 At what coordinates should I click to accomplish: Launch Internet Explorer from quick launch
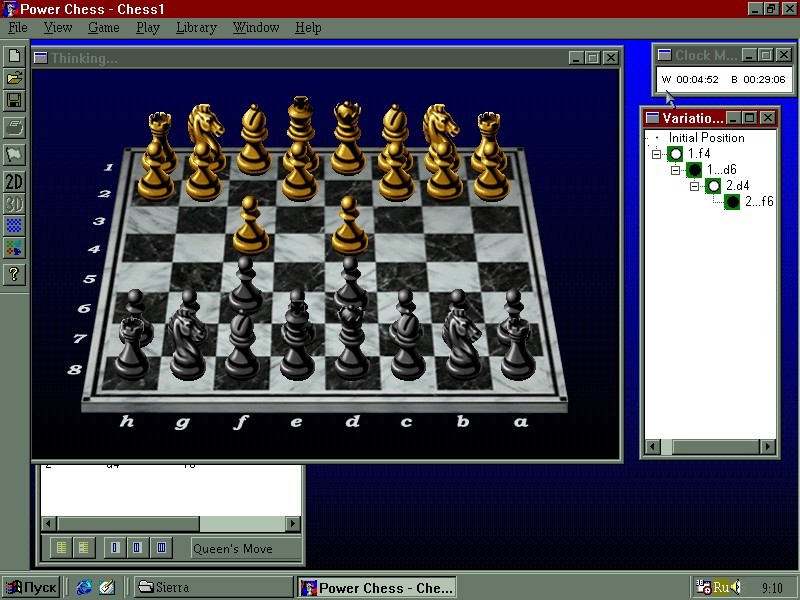click(83, 587)
